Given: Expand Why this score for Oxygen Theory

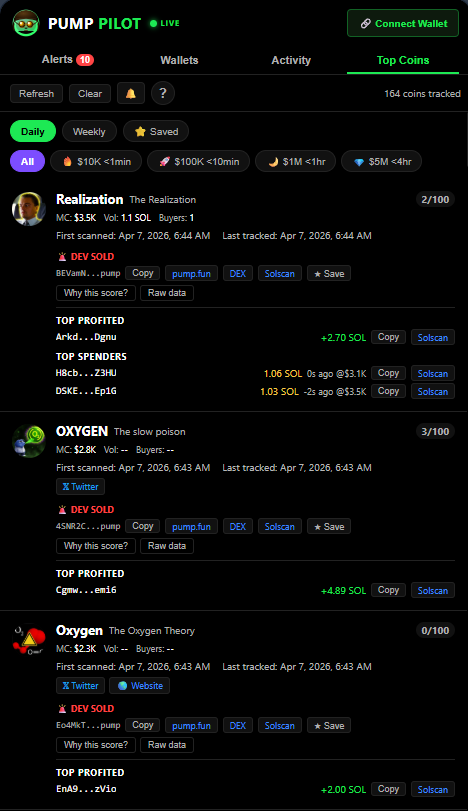Looking at the screenshot, I should tap(96, 745).
